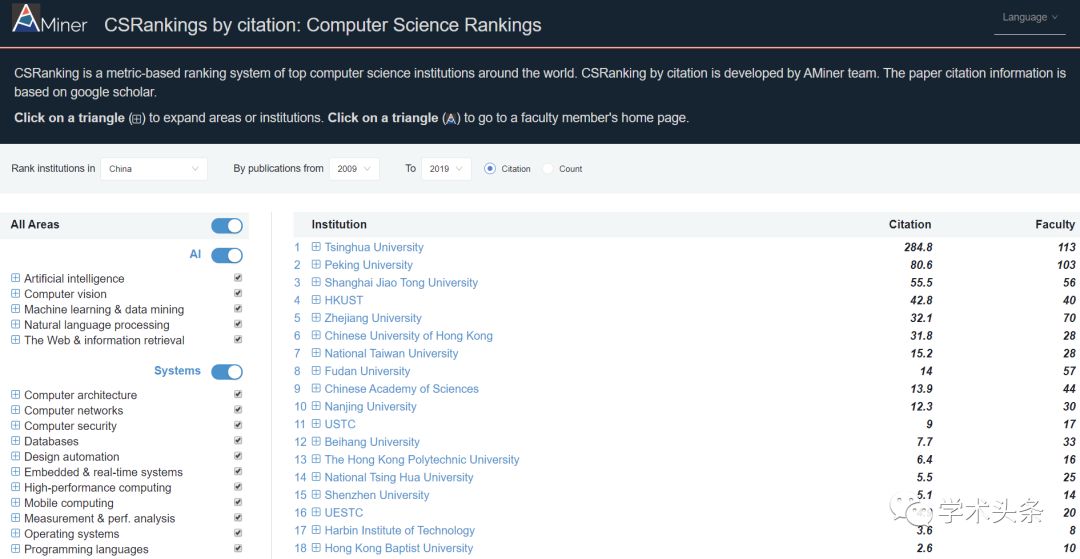Open the 2019 end year dropdown

(x=446, y=169)
